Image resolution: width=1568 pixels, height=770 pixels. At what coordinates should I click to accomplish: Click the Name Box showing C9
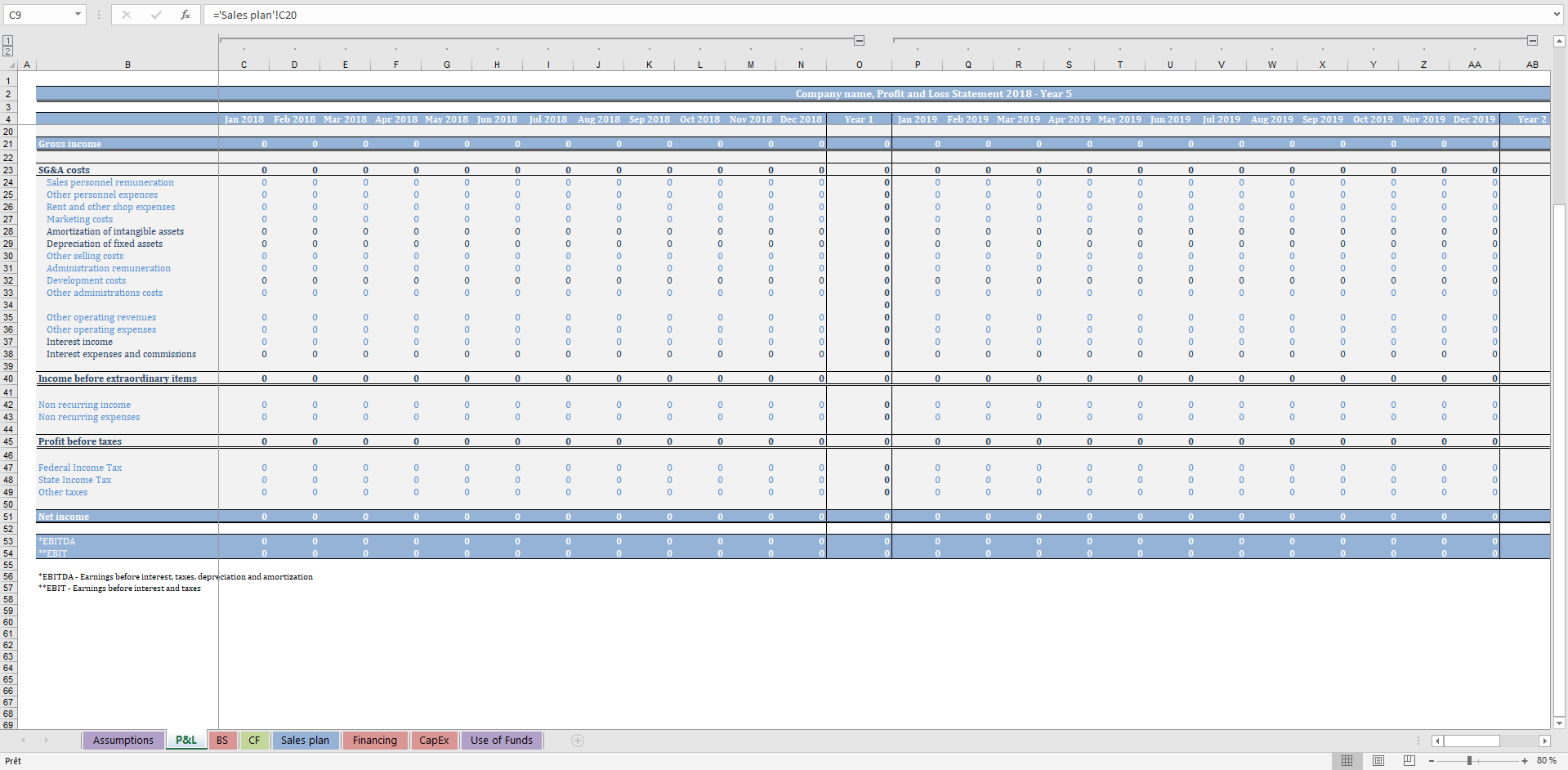pyautogui.click(x=38, y=15)
